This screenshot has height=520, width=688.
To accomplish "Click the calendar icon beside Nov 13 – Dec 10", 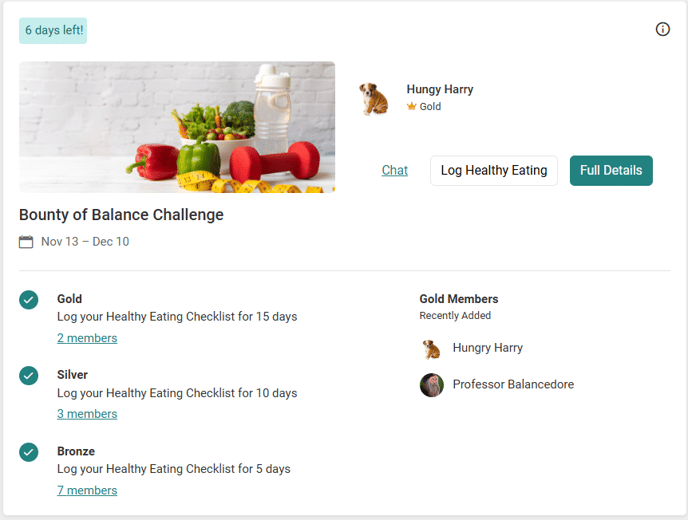I will point(26,242).
